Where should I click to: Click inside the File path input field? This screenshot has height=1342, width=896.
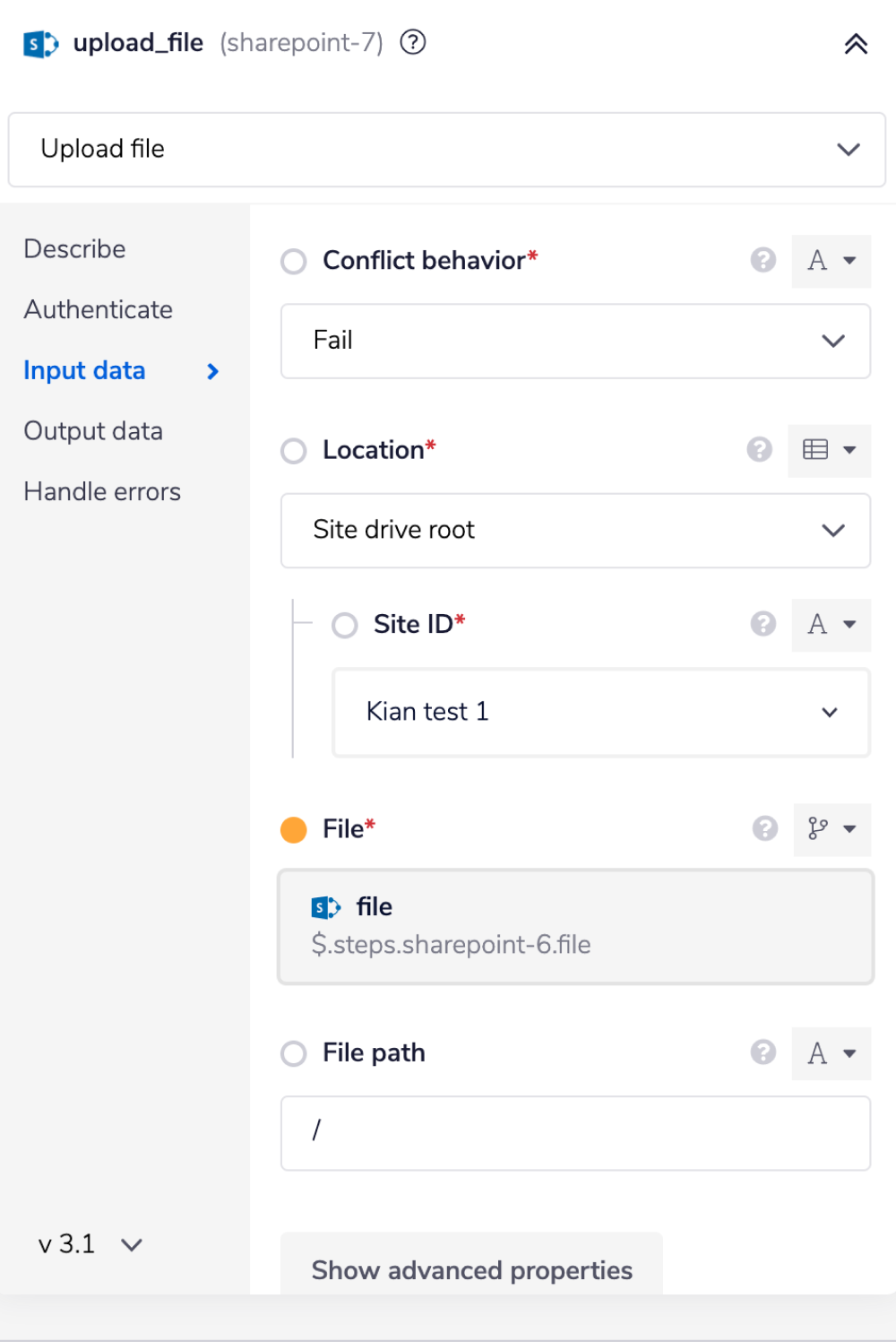click(x=575, y=1133)
